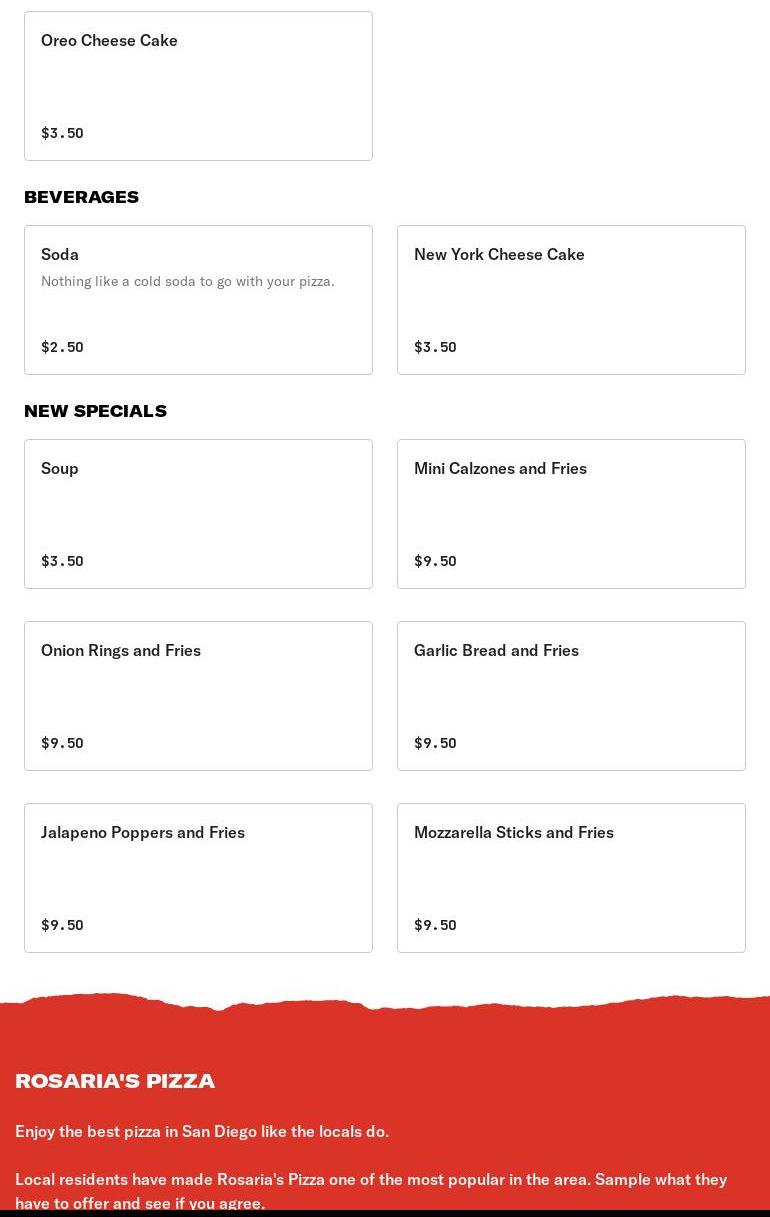Click the Oreo Cheese Cake $3.50 price

62,133
